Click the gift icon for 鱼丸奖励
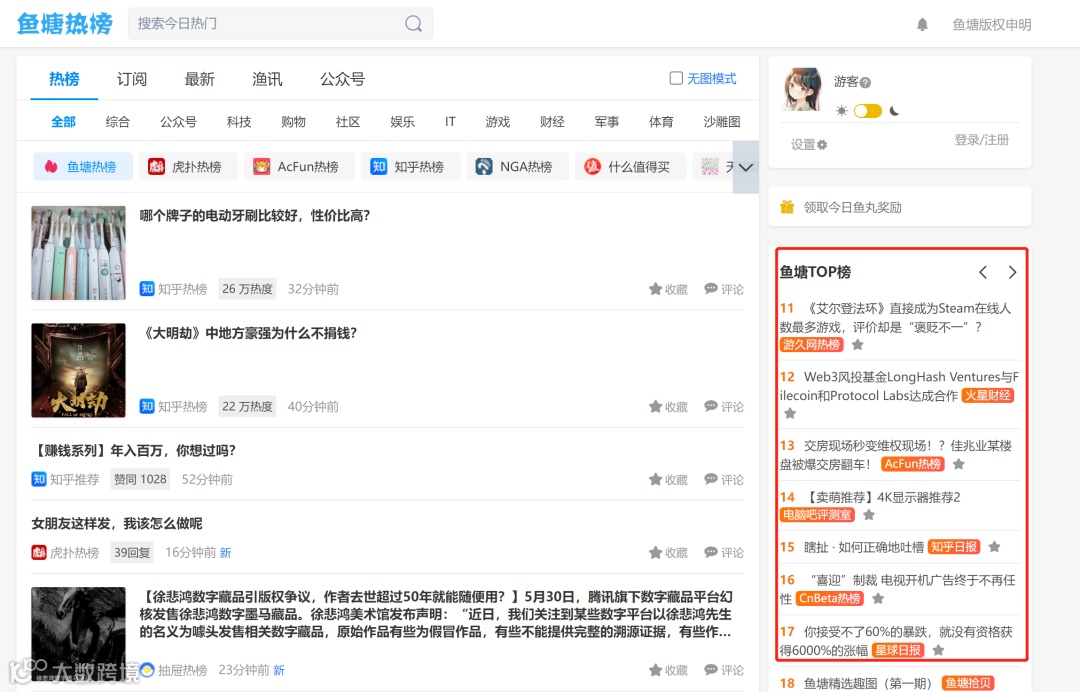Viewport: 1080px width, 692px height. tap(787, 207)
